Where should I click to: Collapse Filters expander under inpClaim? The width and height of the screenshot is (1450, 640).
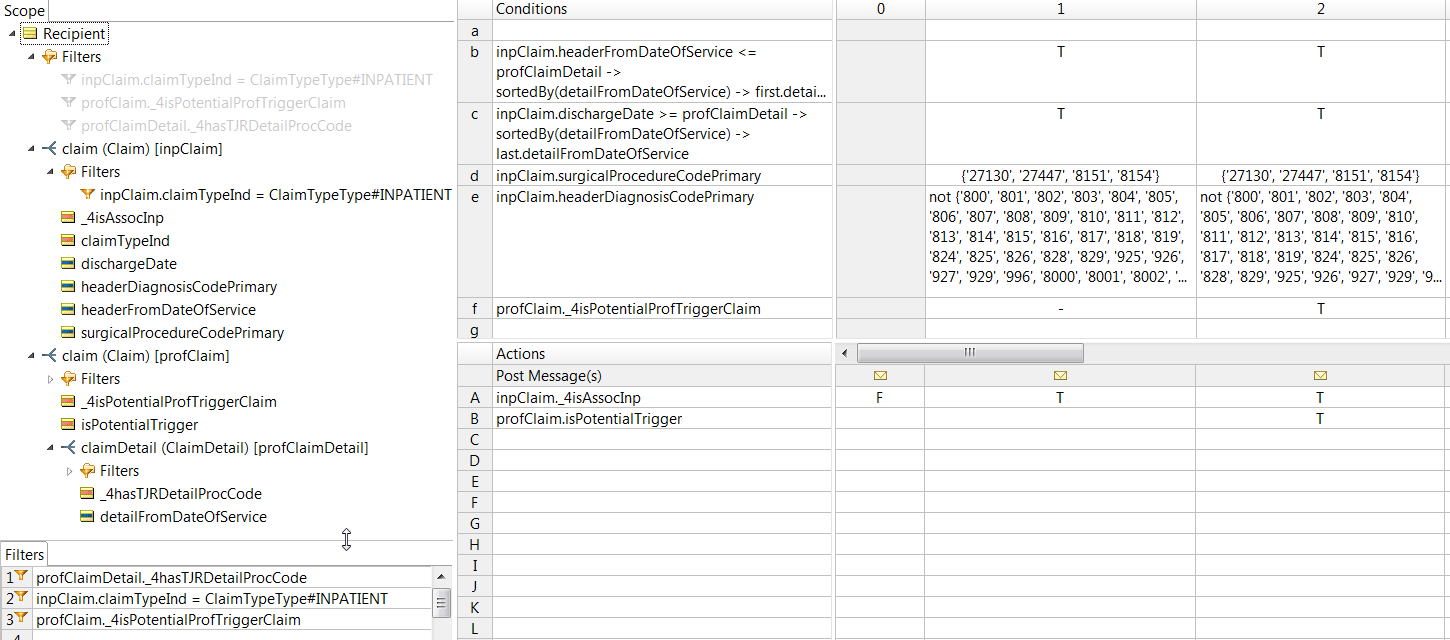[50, 172]
